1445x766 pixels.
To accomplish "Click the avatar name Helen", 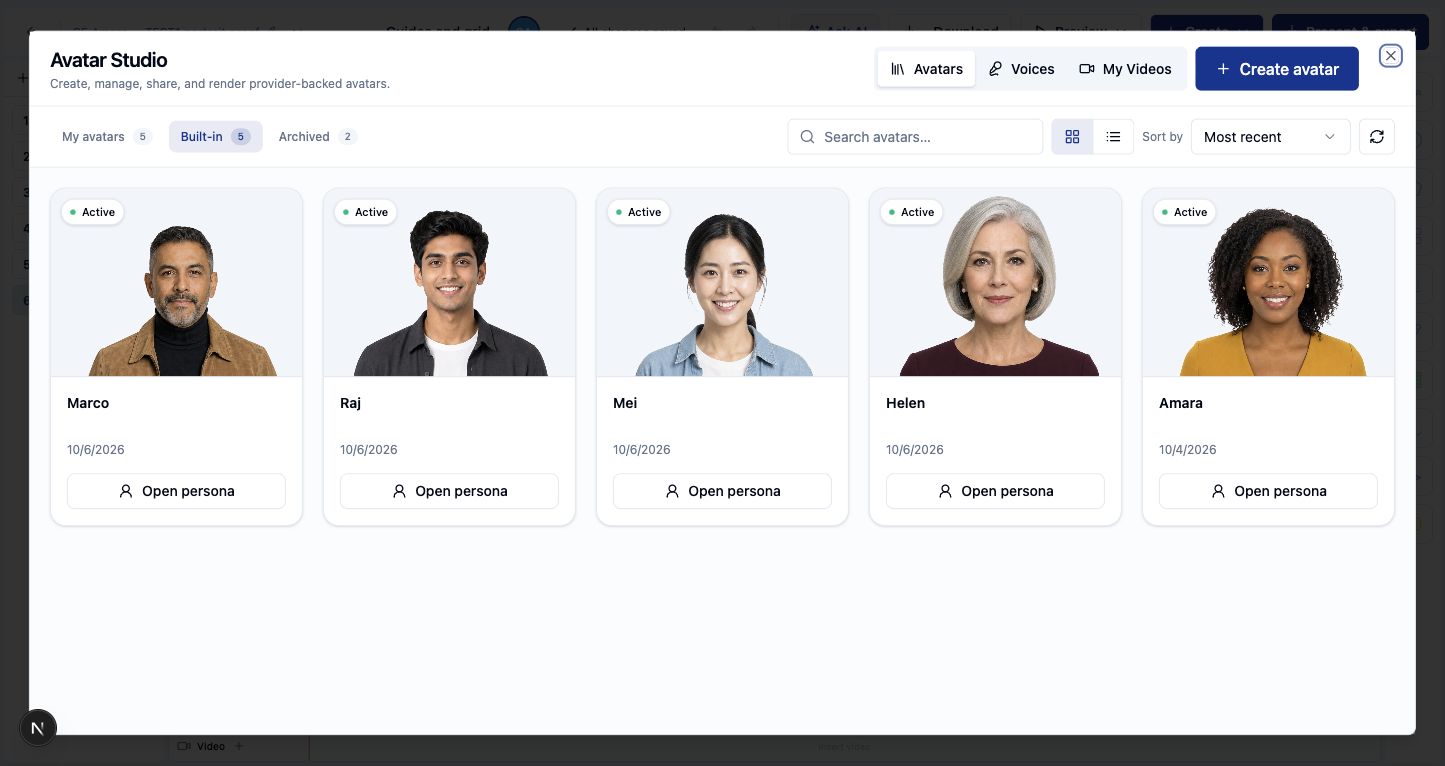I will pyautogui.click(x=906, y=403).
